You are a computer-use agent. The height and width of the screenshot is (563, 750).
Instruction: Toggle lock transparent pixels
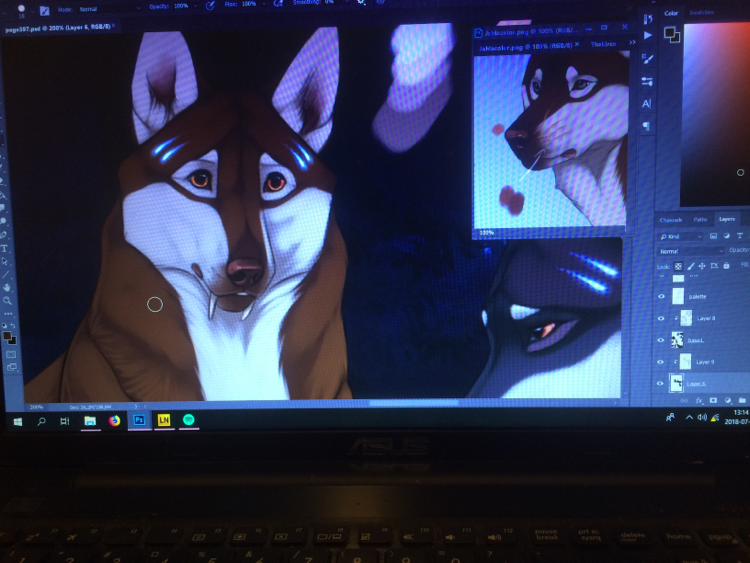[x=678, y=266]
